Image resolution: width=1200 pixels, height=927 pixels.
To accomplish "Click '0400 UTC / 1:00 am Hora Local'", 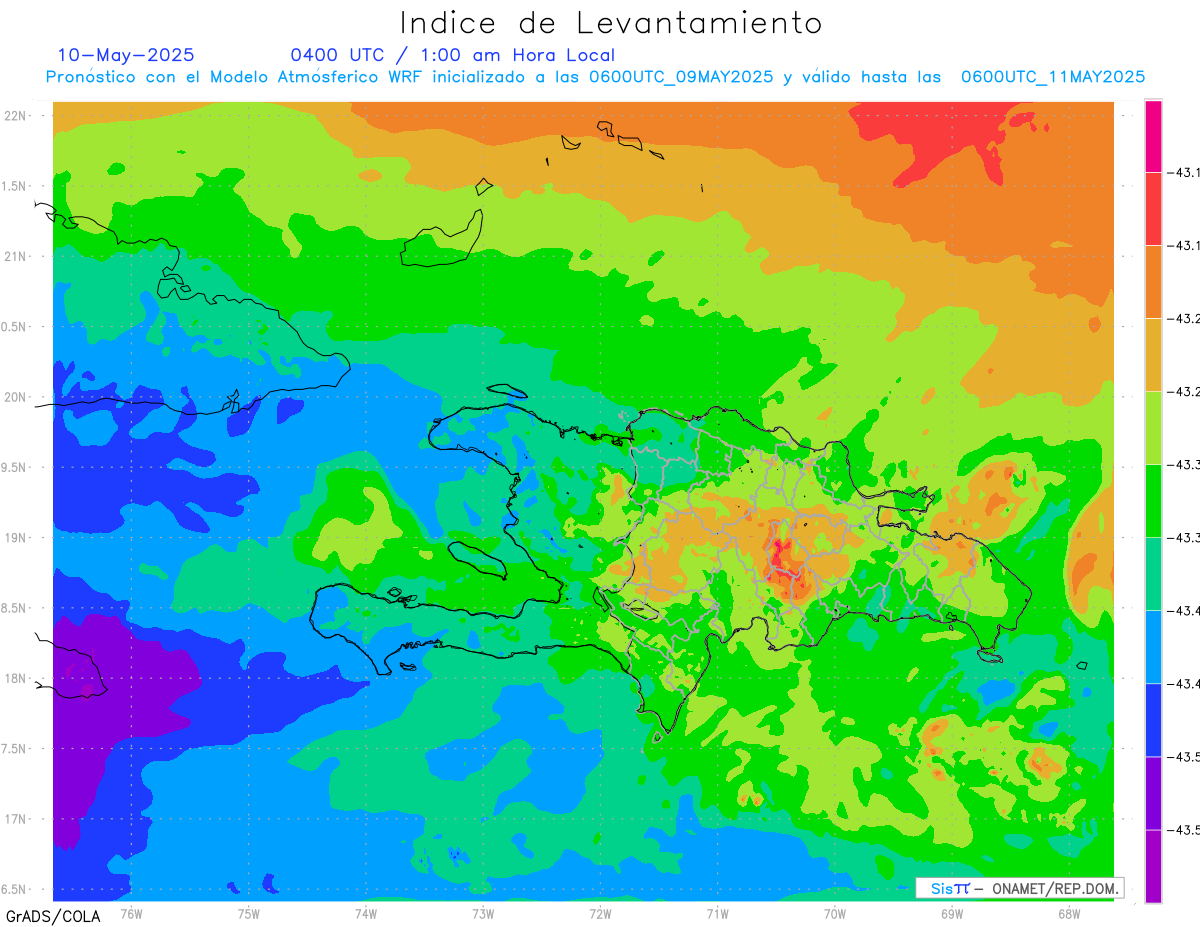I will (x=453, y=55).
